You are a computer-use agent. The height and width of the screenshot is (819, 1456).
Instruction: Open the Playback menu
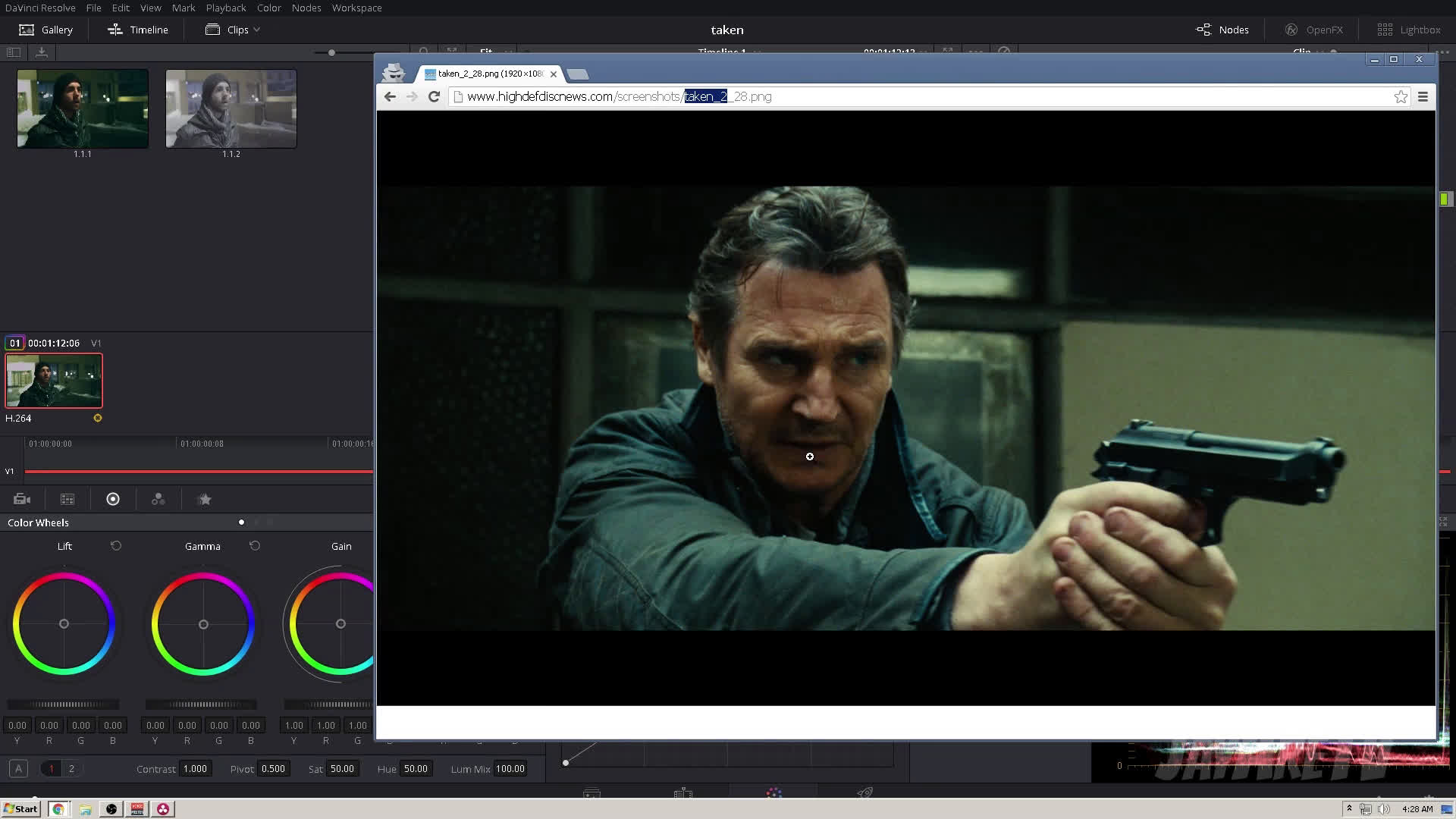(x=225, y=8)
